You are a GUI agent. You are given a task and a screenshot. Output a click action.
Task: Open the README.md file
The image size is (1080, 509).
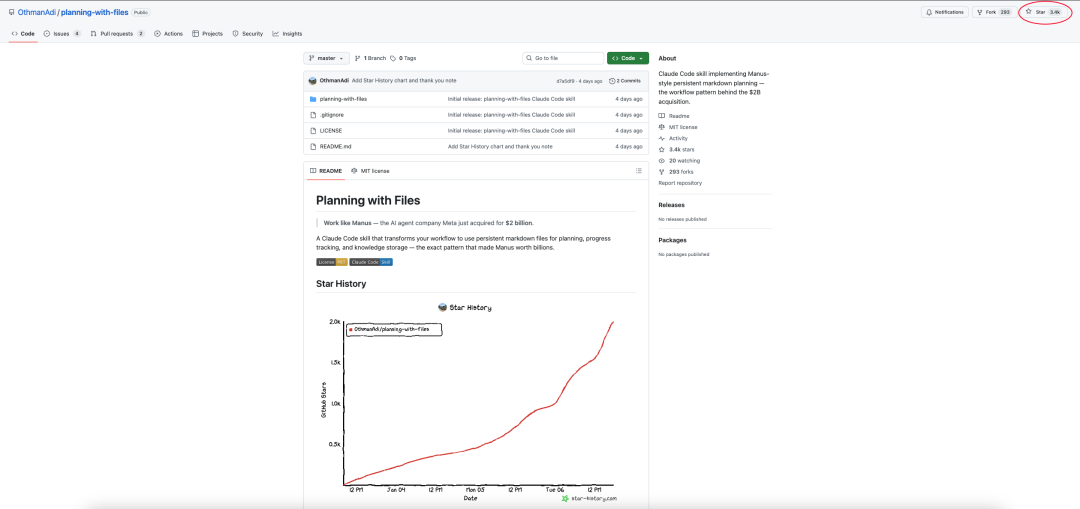click(x=335, y=147)
